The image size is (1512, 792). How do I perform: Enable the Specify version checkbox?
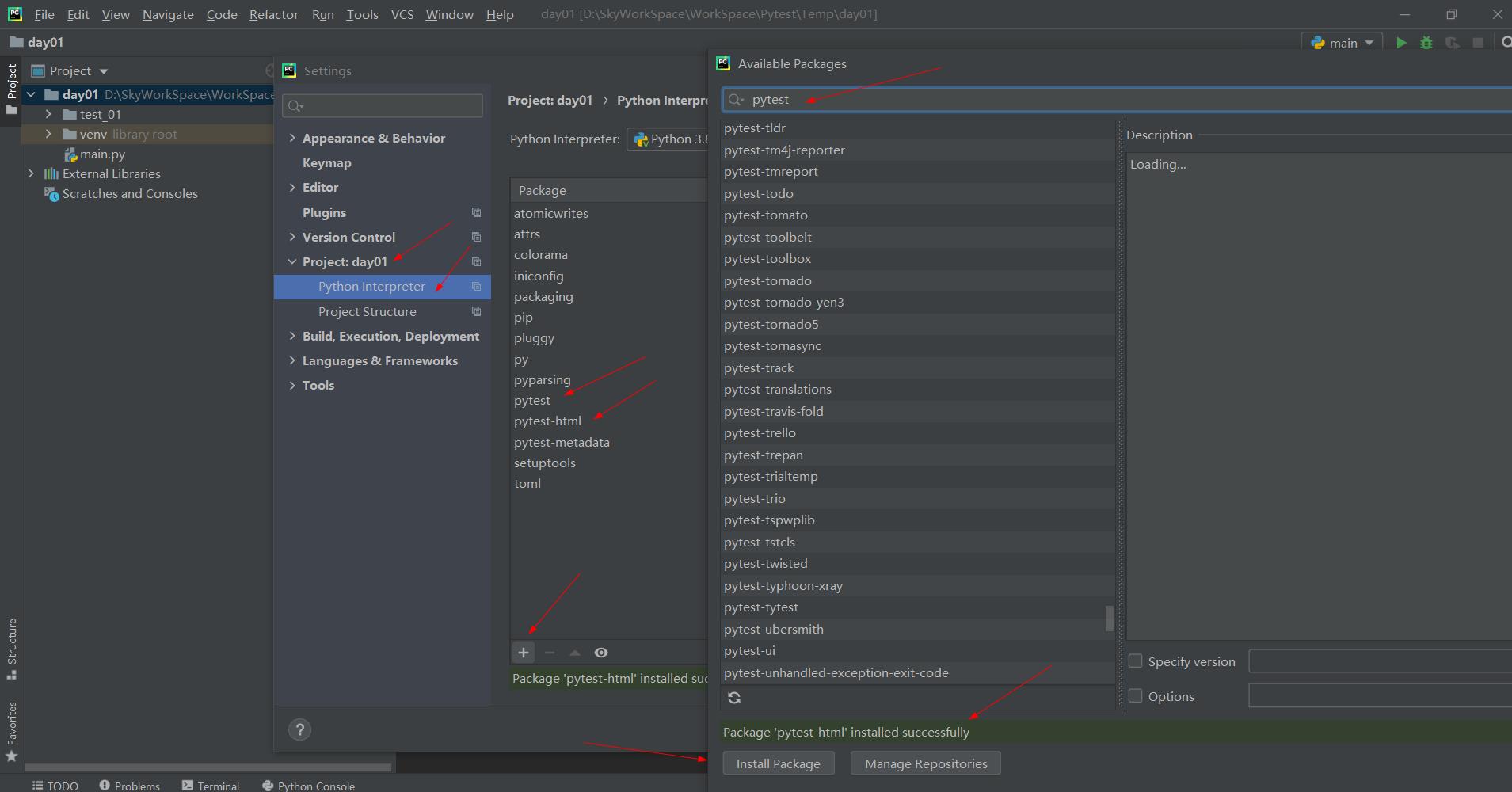coord(1135,661)
